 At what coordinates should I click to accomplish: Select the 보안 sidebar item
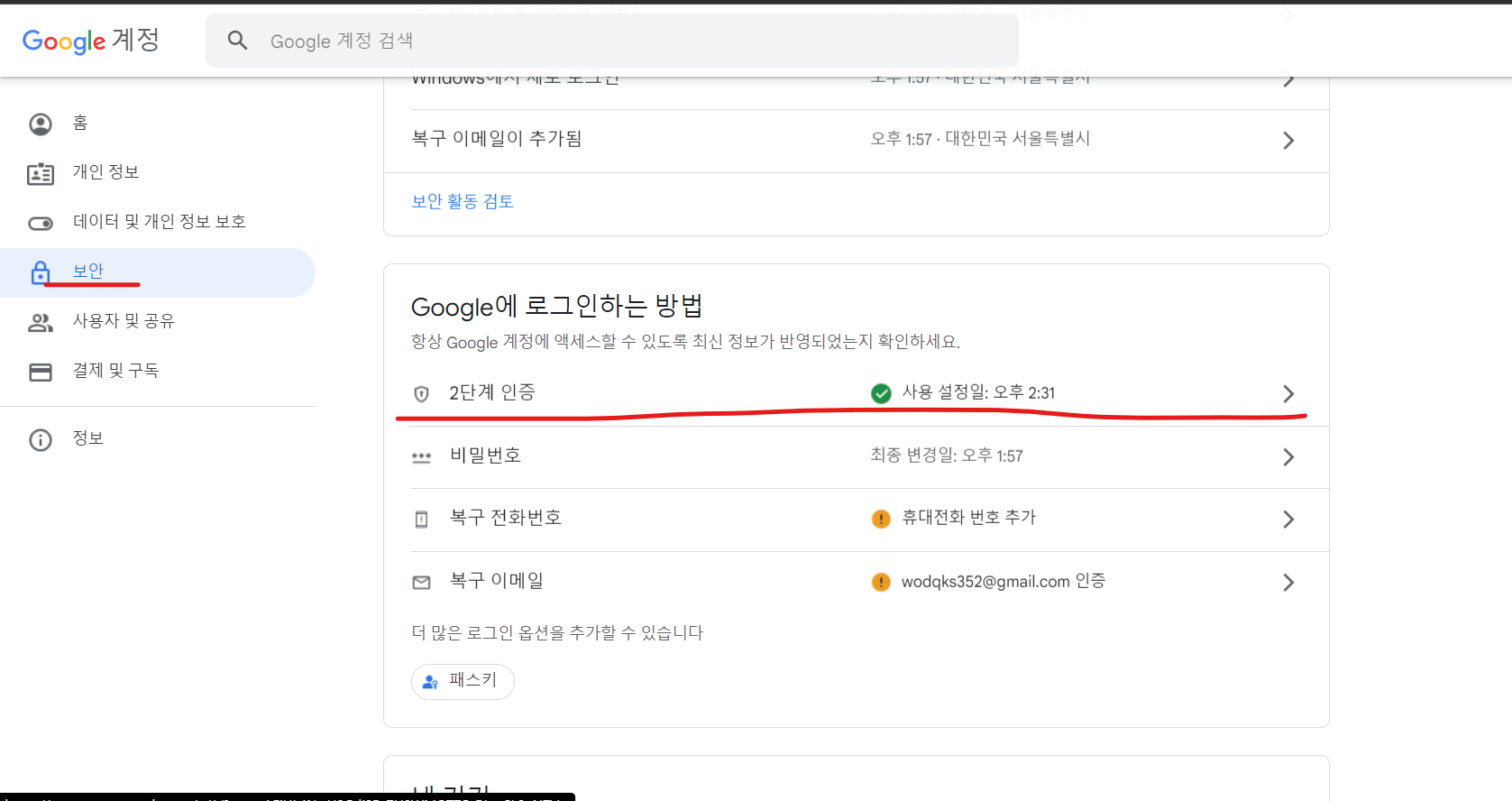(158, 272)
